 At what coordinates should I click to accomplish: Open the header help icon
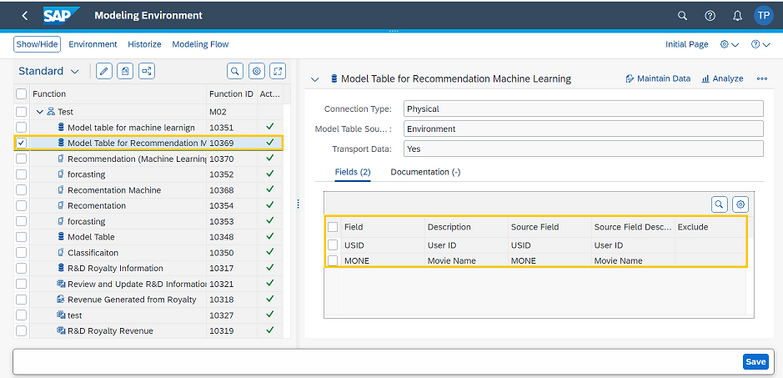coord(710,16)
